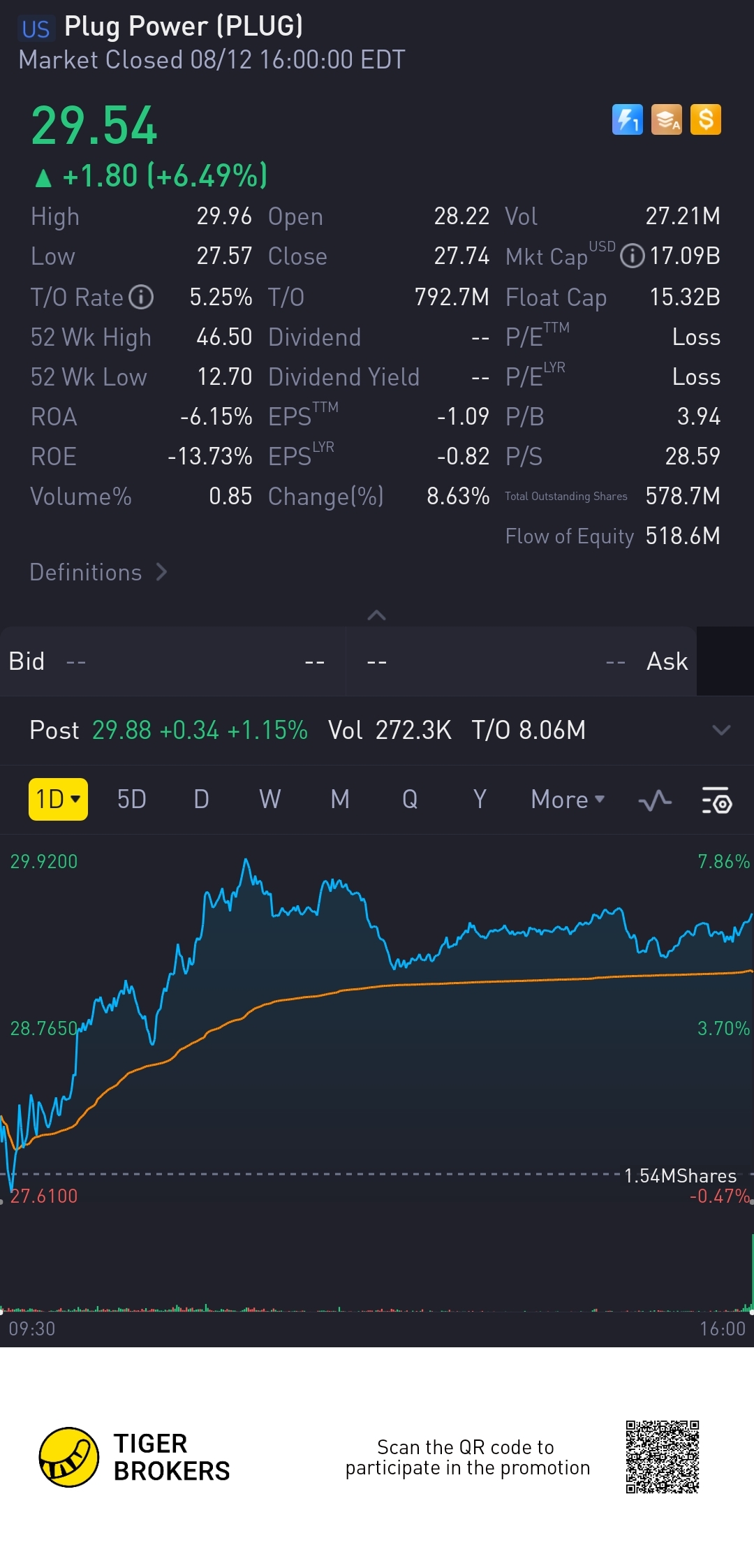Screen dimensions: 754x1568
Task: Select the Y yearly chart tab
Action: (x=479, y=799)
